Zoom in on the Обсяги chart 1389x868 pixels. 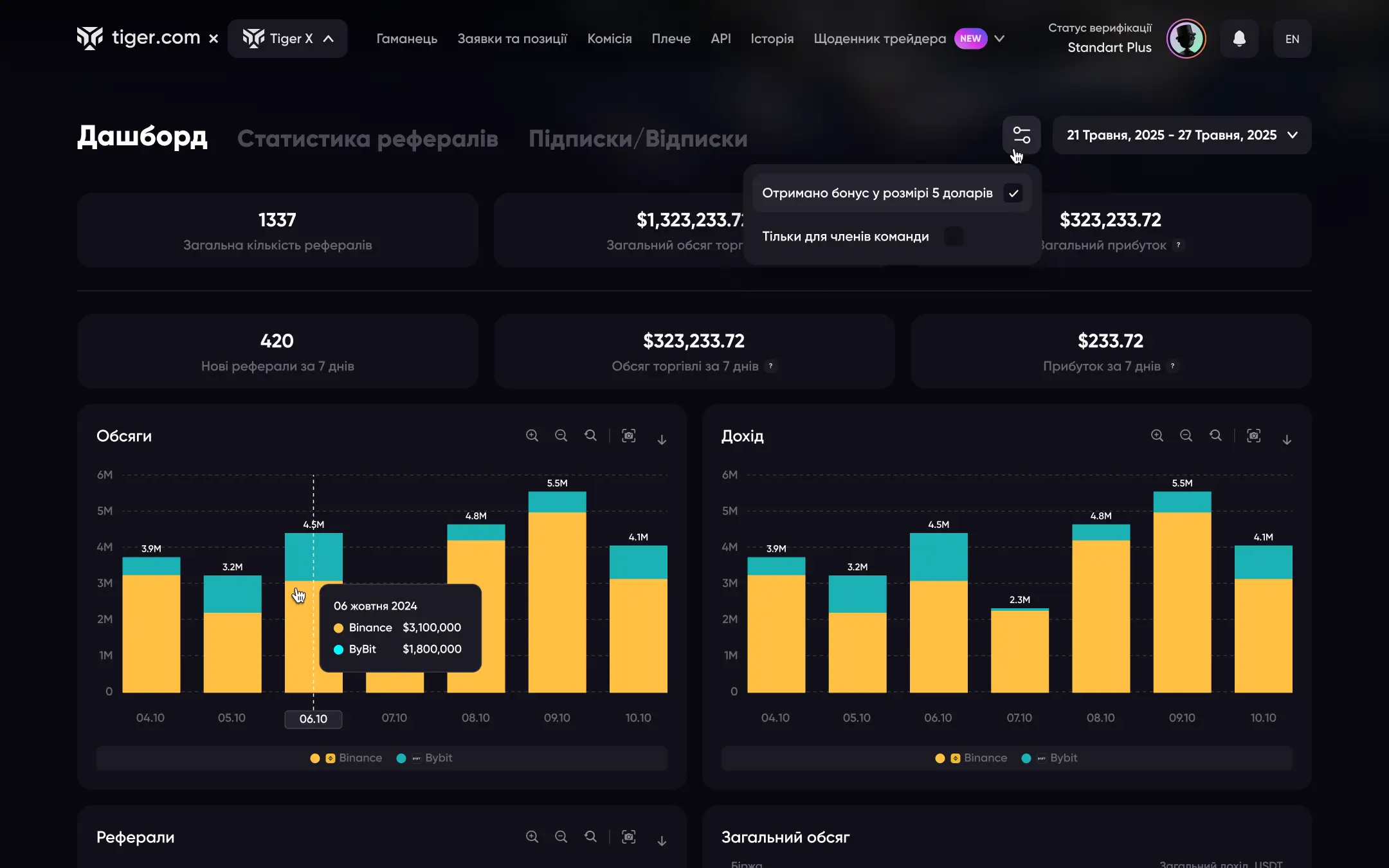[x=532, y=436]
